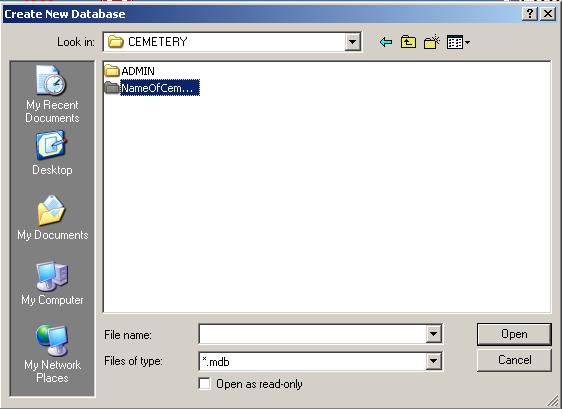Viewport: 562px width, 409px height.
Task: Select the ADMIN folder
Action: 130,71
